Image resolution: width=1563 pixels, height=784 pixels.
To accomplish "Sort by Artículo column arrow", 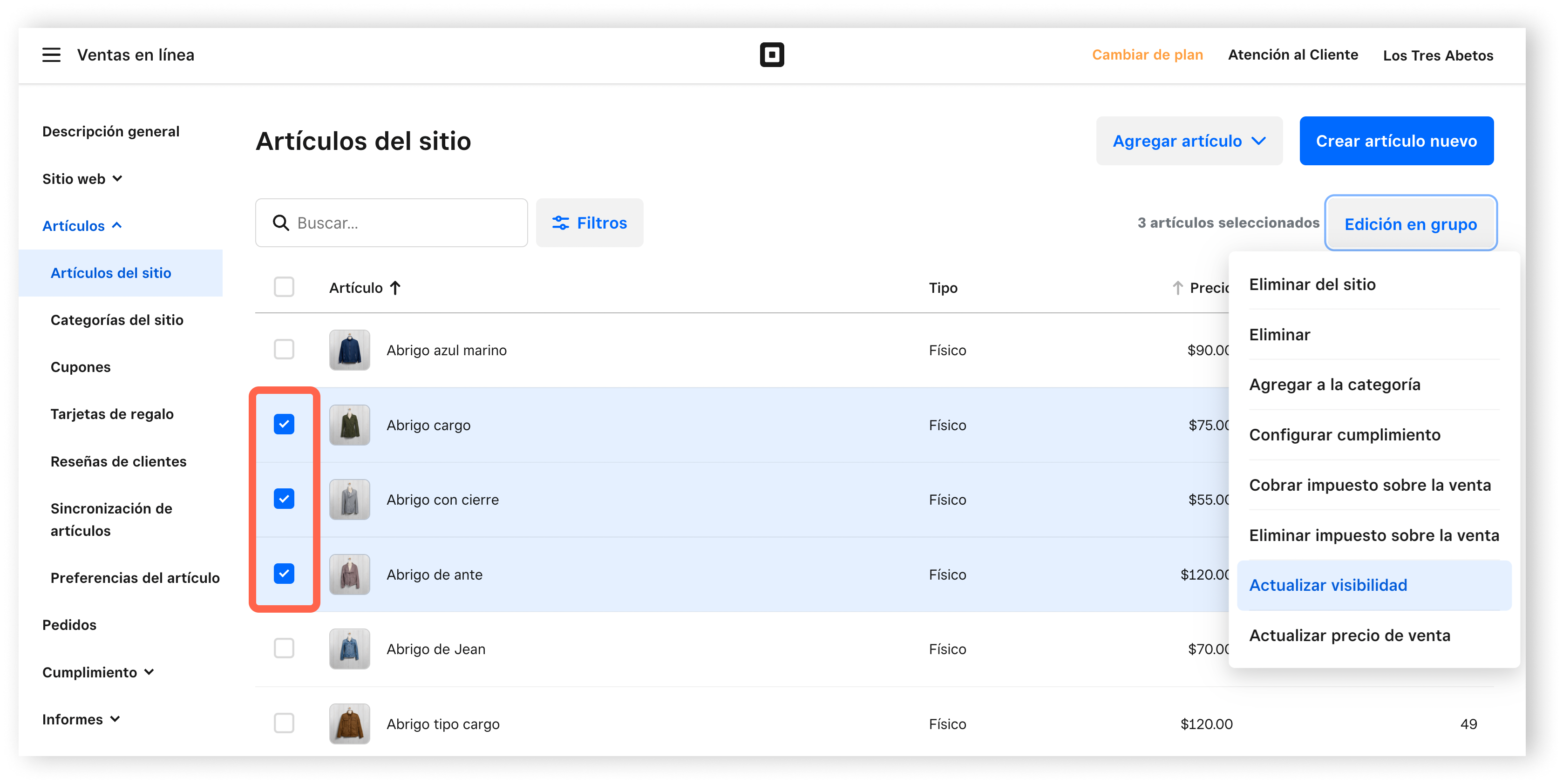I will pos(395,287).
